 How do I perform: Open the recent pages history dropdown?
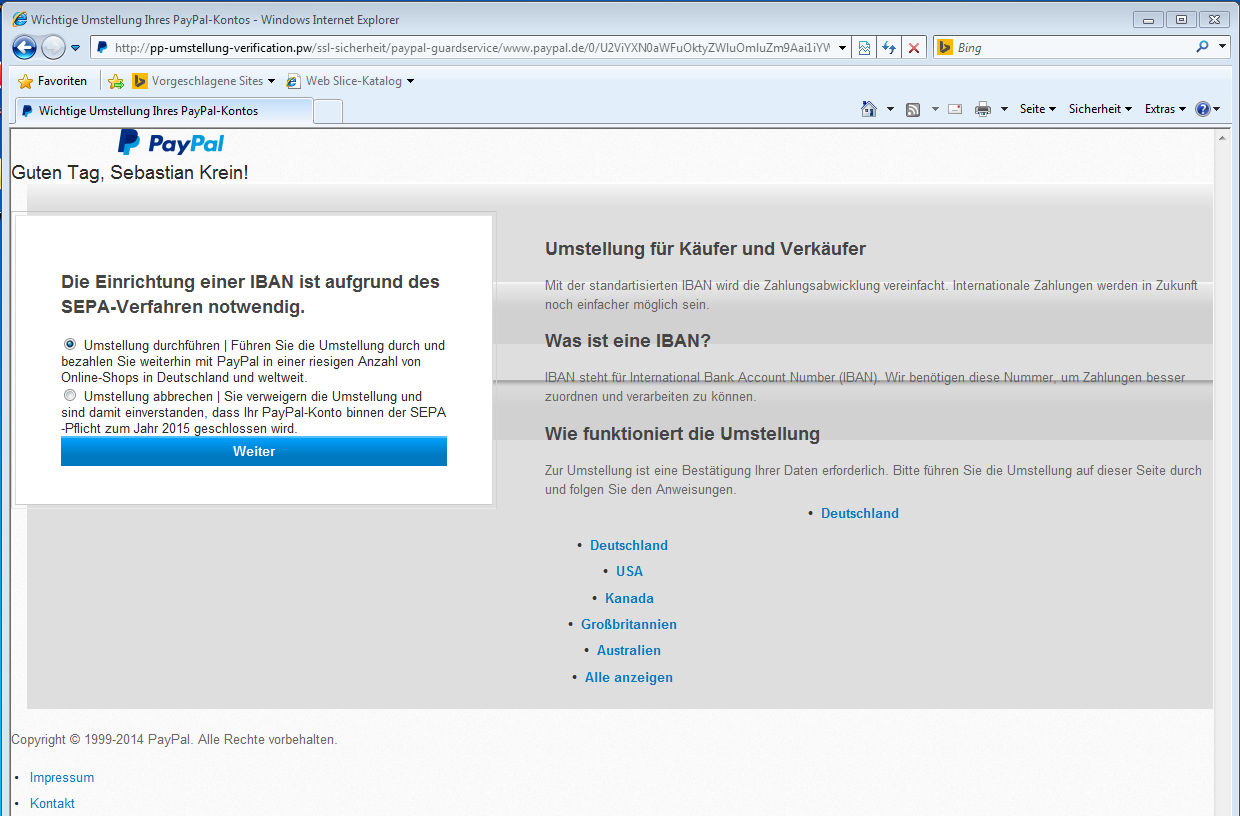75,48
